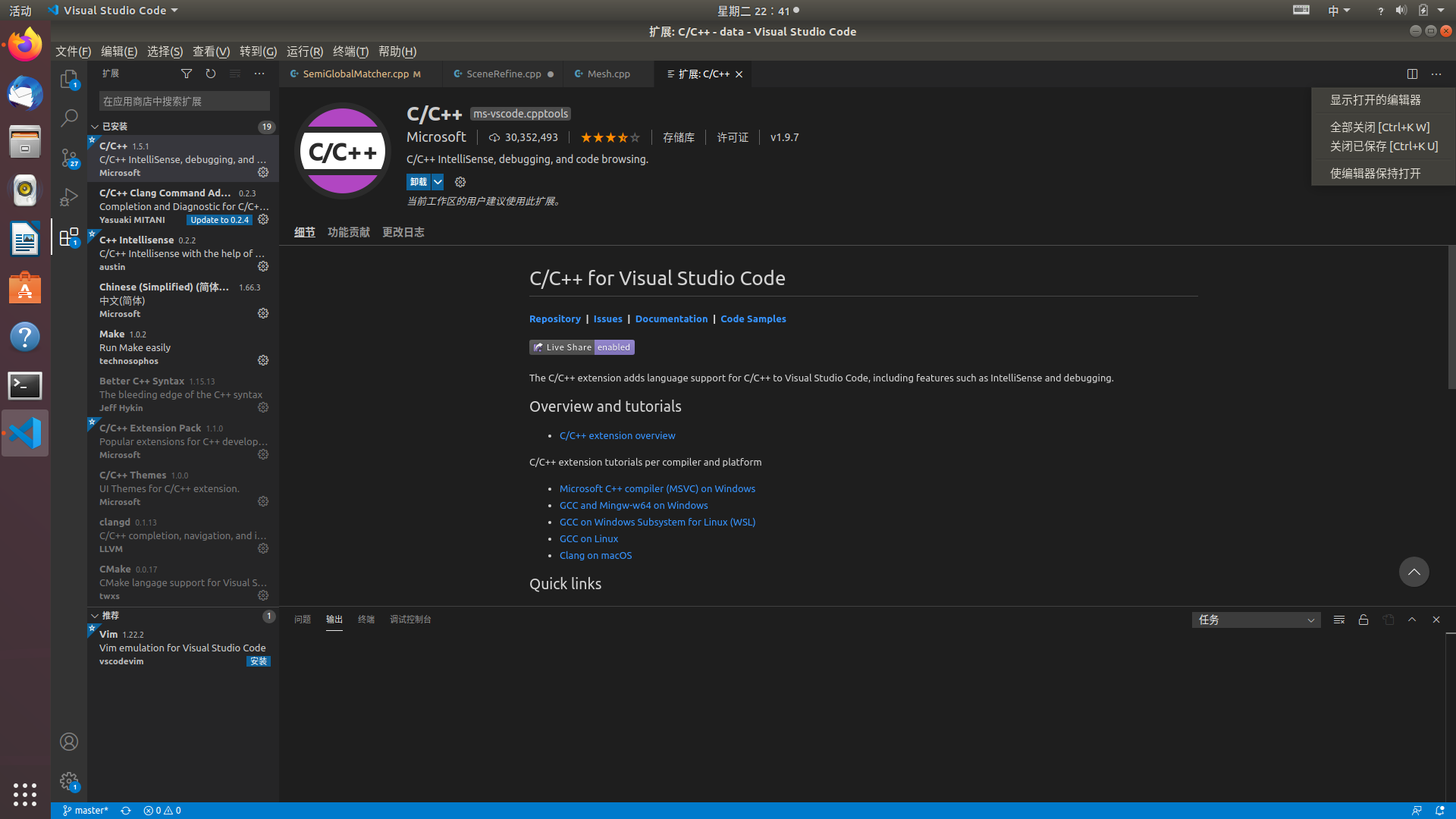Open Accounts menu in activity bar

pyautogui.click(x=69, y=742)
